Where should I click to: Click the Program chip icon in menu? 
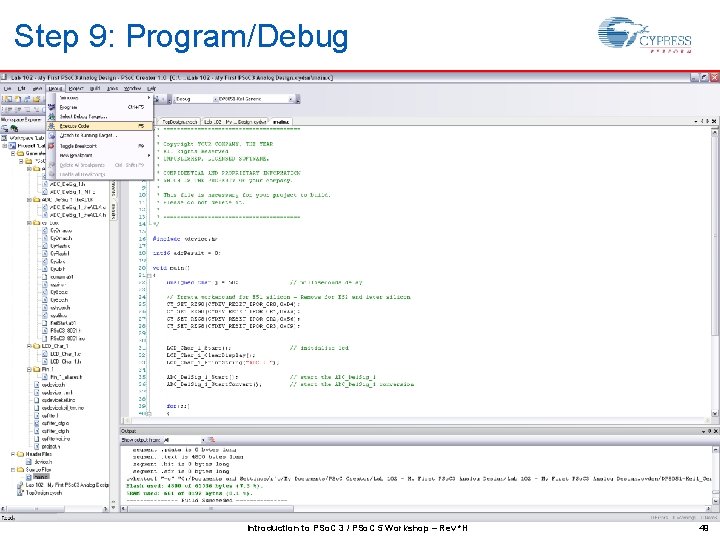point(52,107)
